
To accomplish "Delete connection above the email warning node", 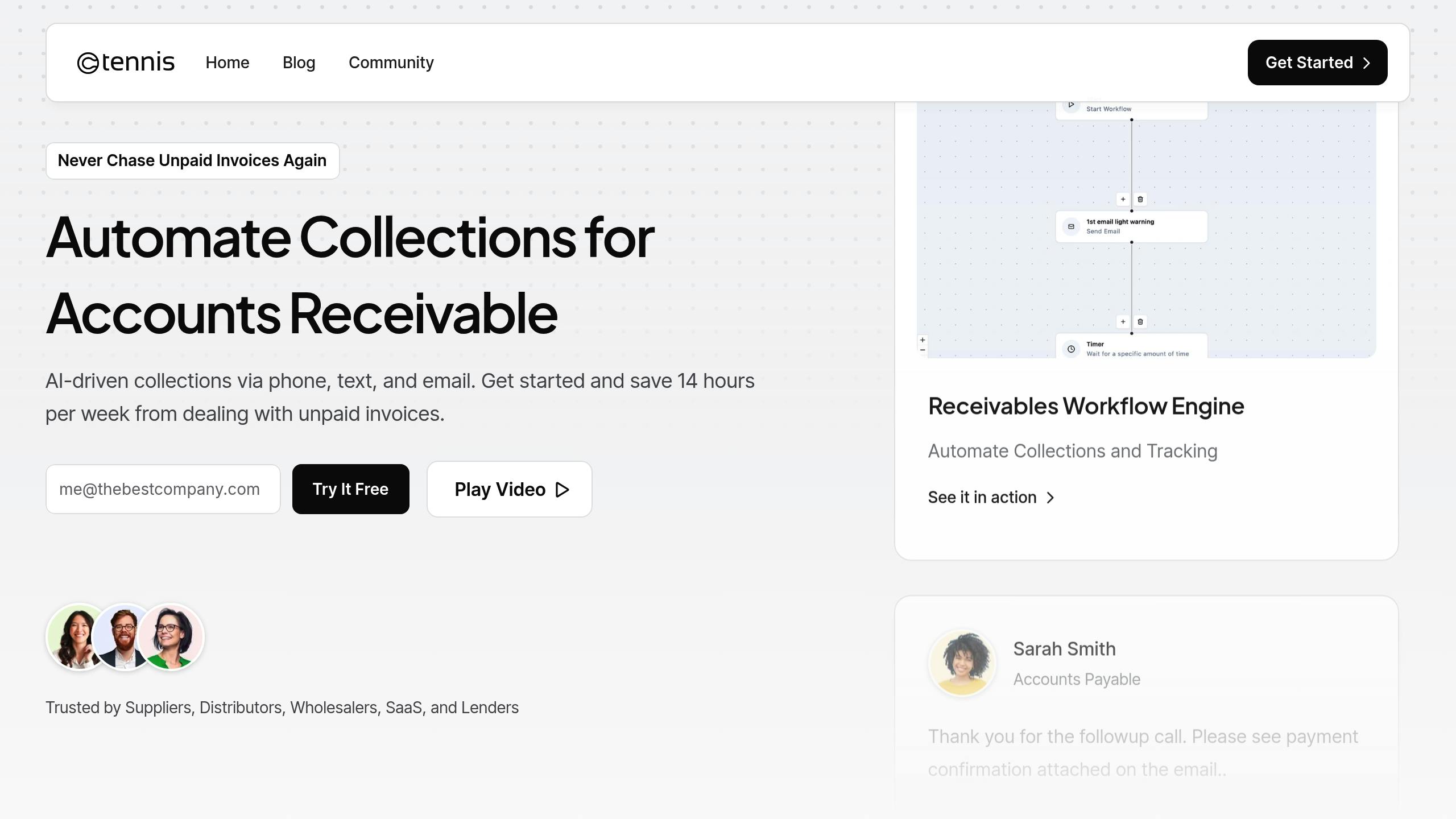I will [1140, 199].
